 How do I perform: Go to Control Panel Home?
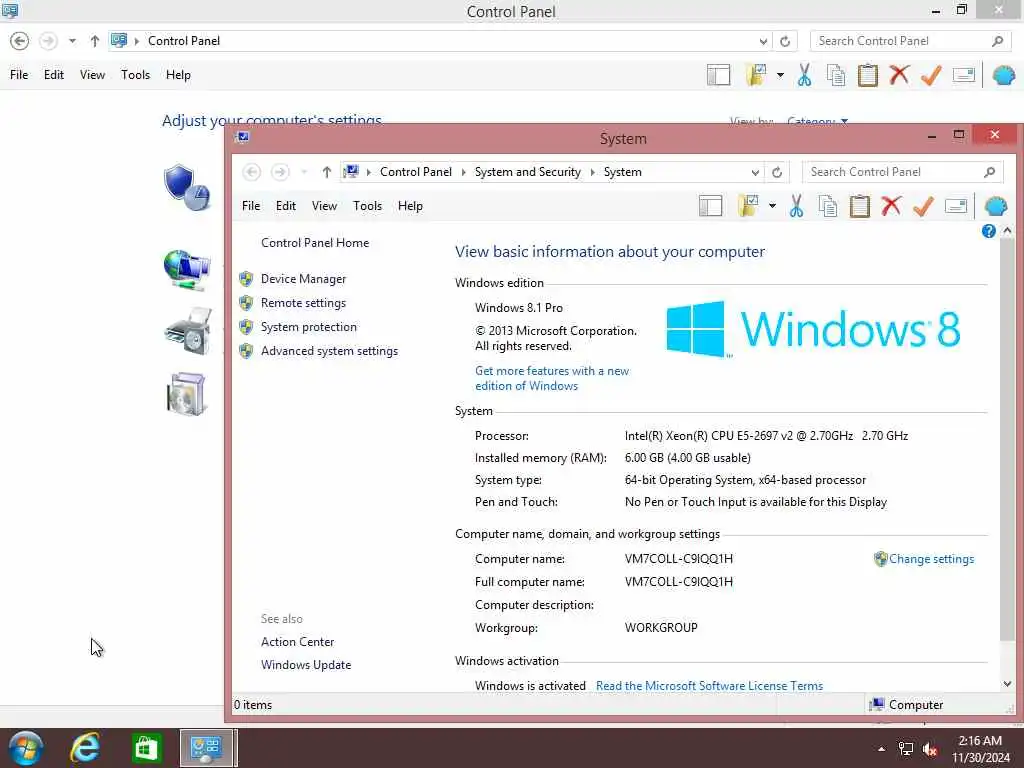pyautogui.click(x=315, y=243)
